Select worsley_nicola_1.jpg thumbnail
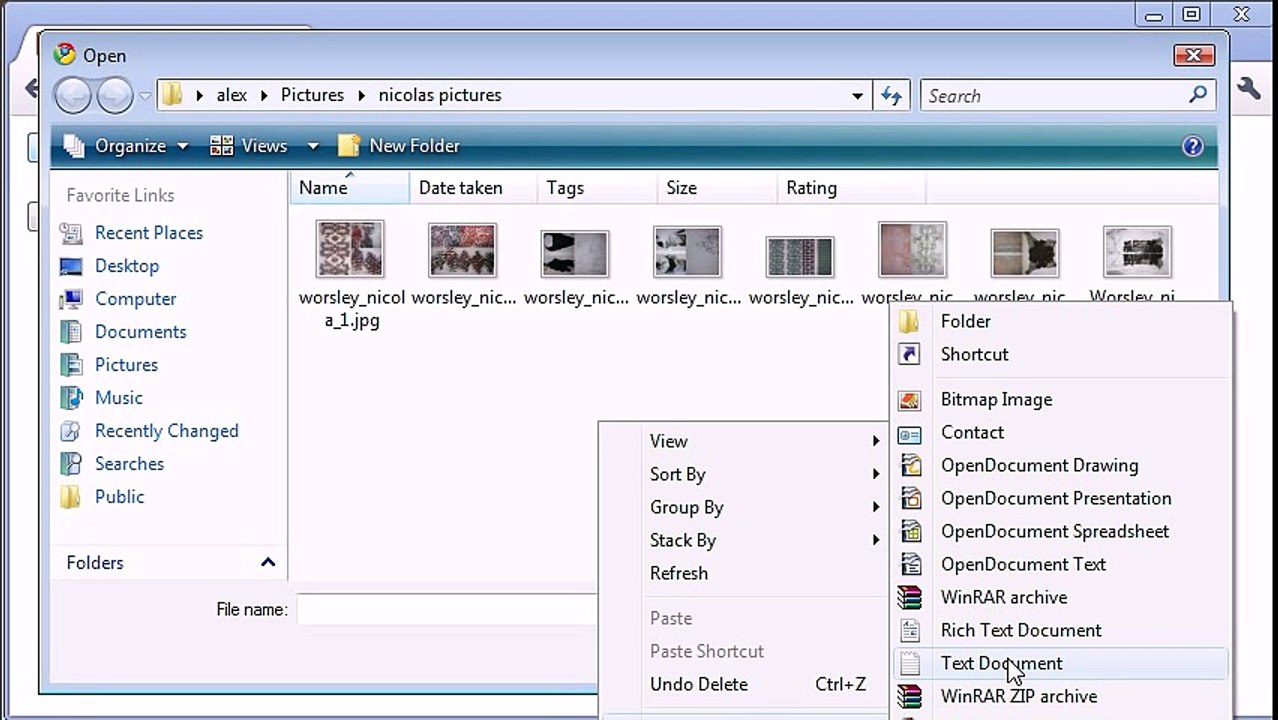Image resolution: width=1278 pixels, height=720 pixels. click(350, 249)
